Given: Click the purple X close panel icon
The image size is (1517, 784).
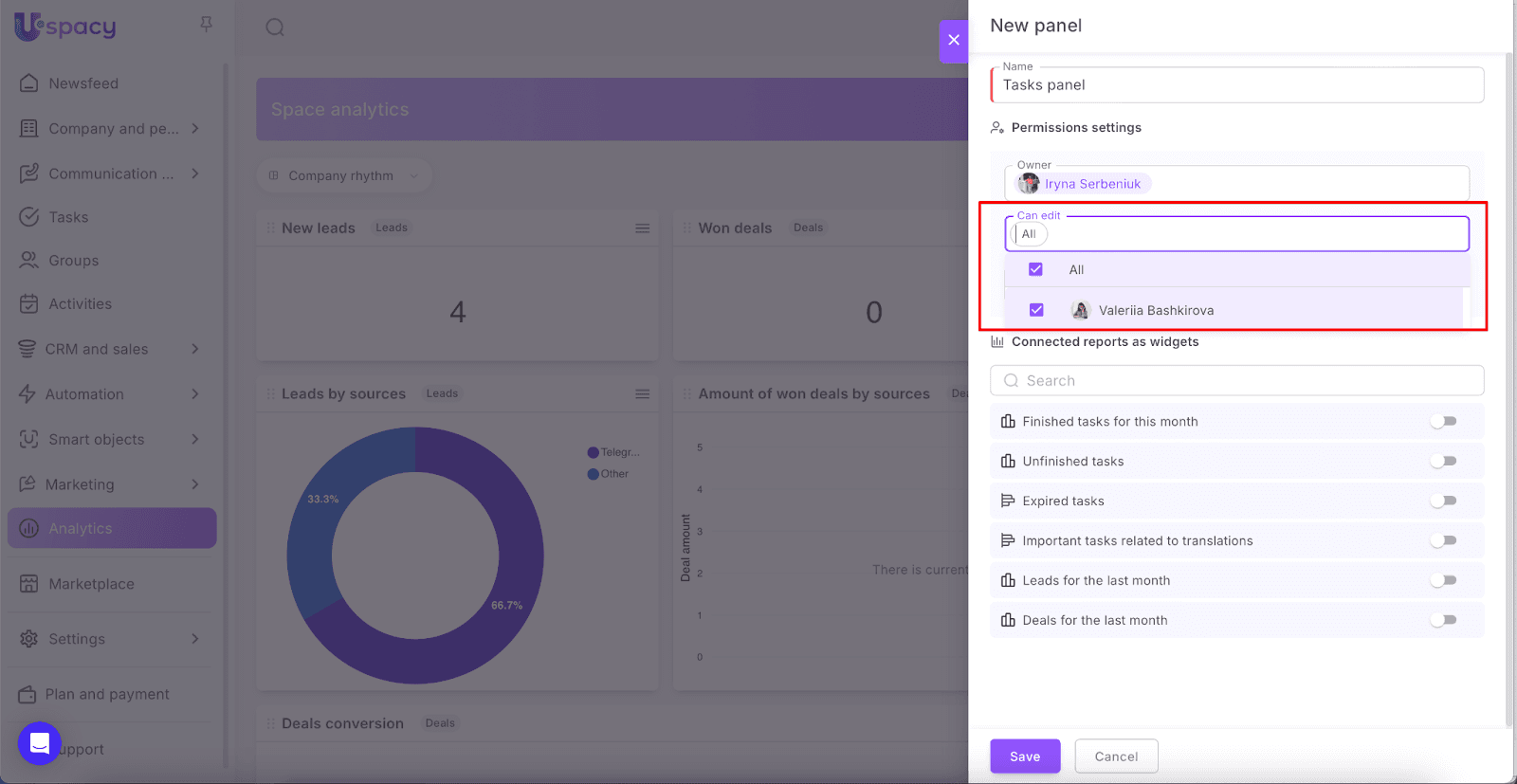Looking at the screenshot, I should coord(954,40).
